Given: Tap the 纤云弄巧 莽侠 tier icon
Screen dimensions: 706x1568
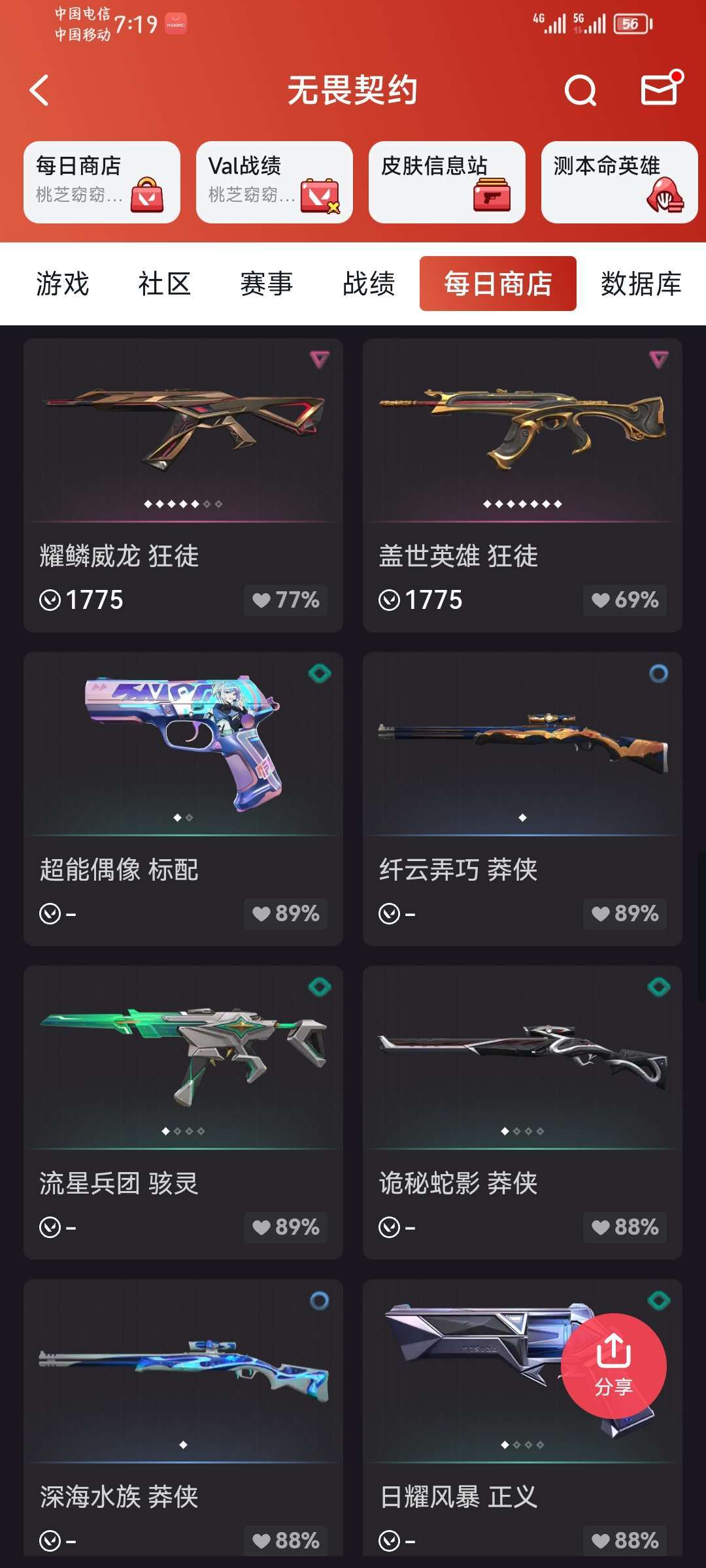Looking at the screenshot, I should click(x=658, y=673).
